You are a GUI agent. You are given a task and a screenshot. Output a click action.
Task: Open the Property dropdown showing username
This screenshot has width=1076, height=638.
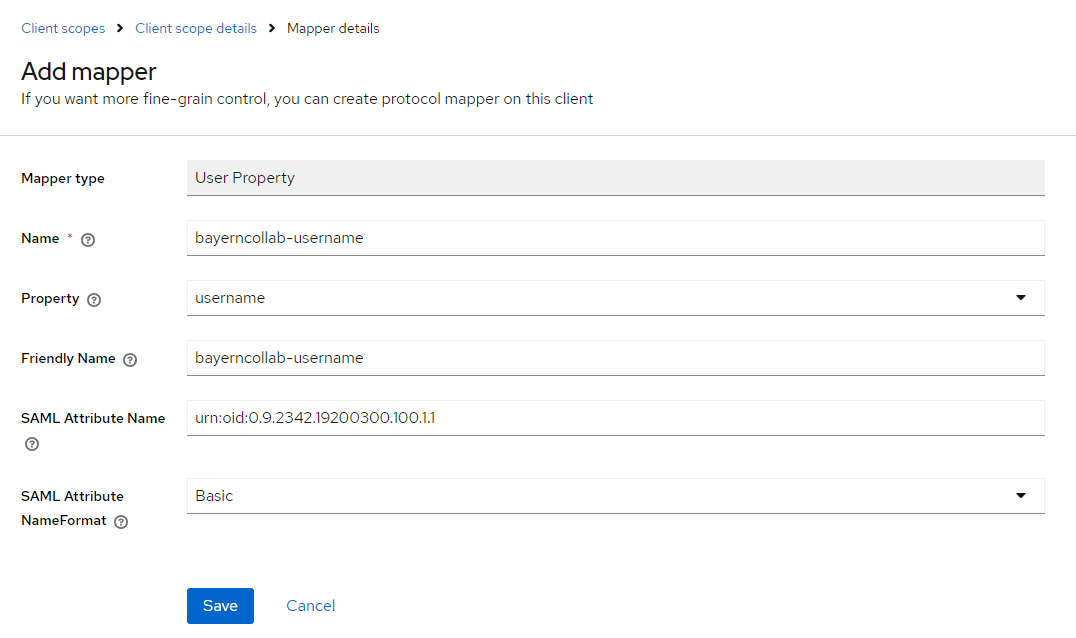pyautogui.click(x=600, y=298)
